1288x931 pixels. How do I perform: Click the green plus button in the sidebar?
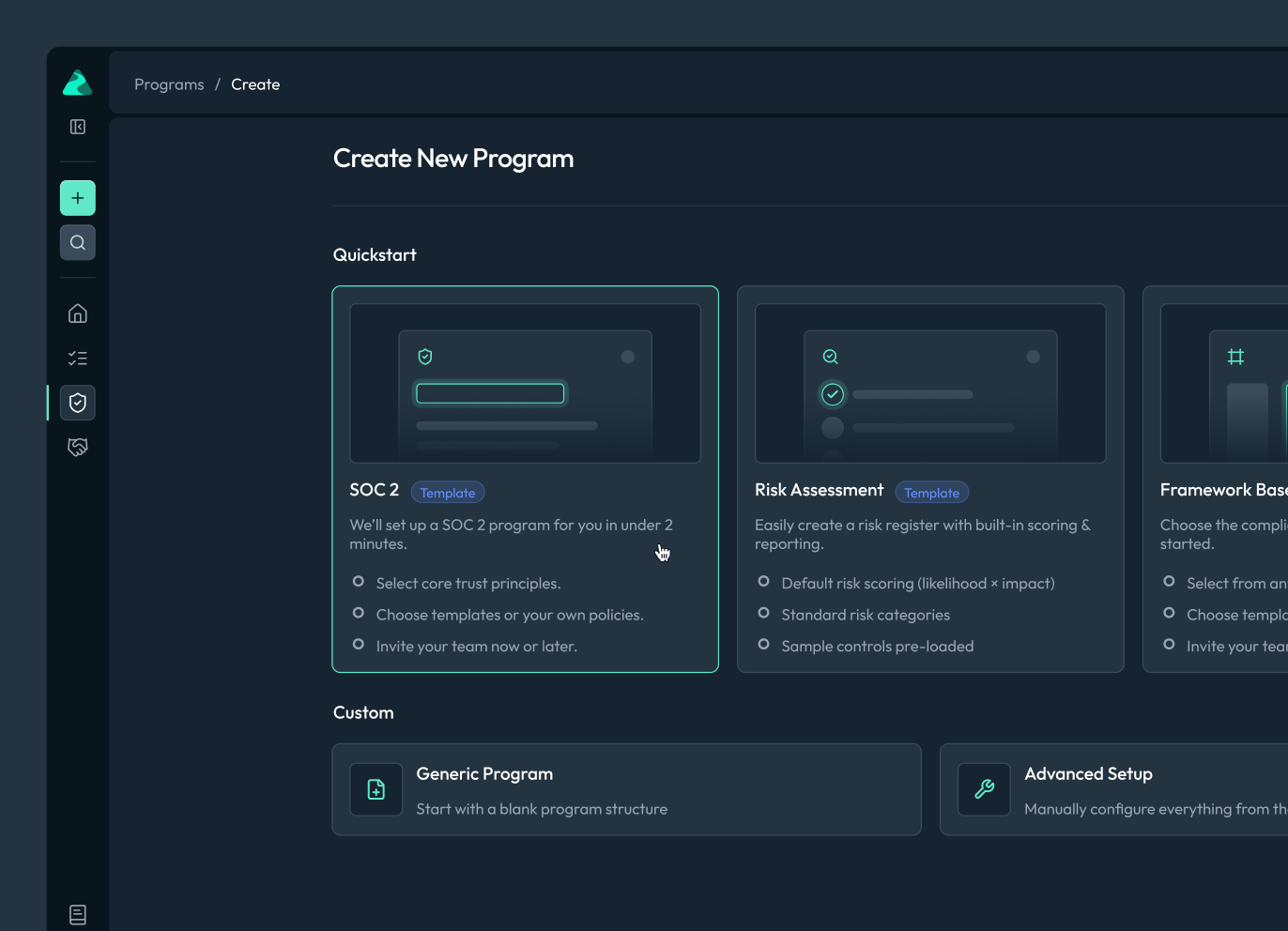[x=78, y=198]
